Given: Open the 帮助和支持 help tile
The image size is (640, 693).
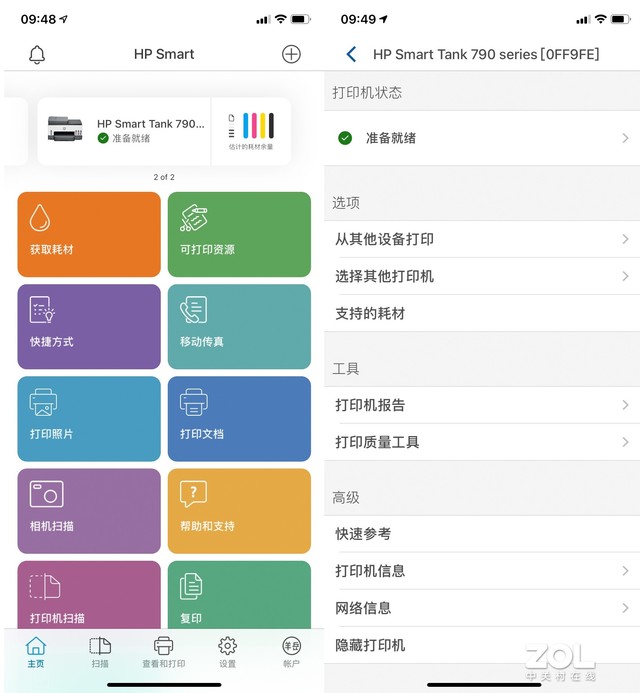Looking at the screenshot, I should [x=239, y=511].
